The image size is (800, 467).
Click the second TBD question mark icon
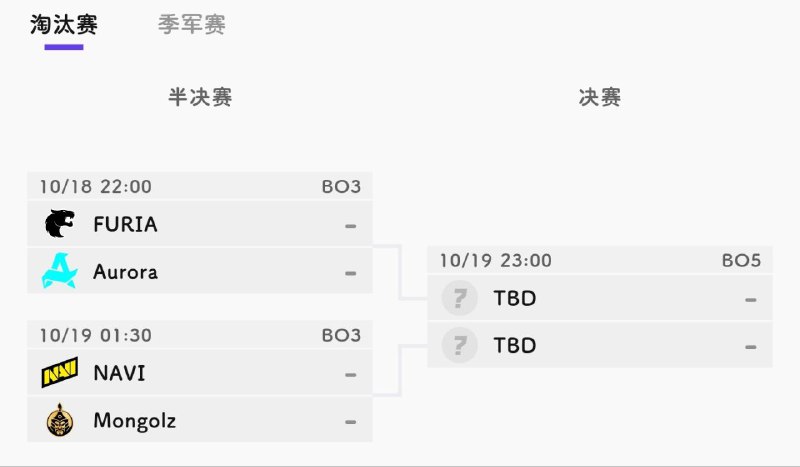(459, 345)
